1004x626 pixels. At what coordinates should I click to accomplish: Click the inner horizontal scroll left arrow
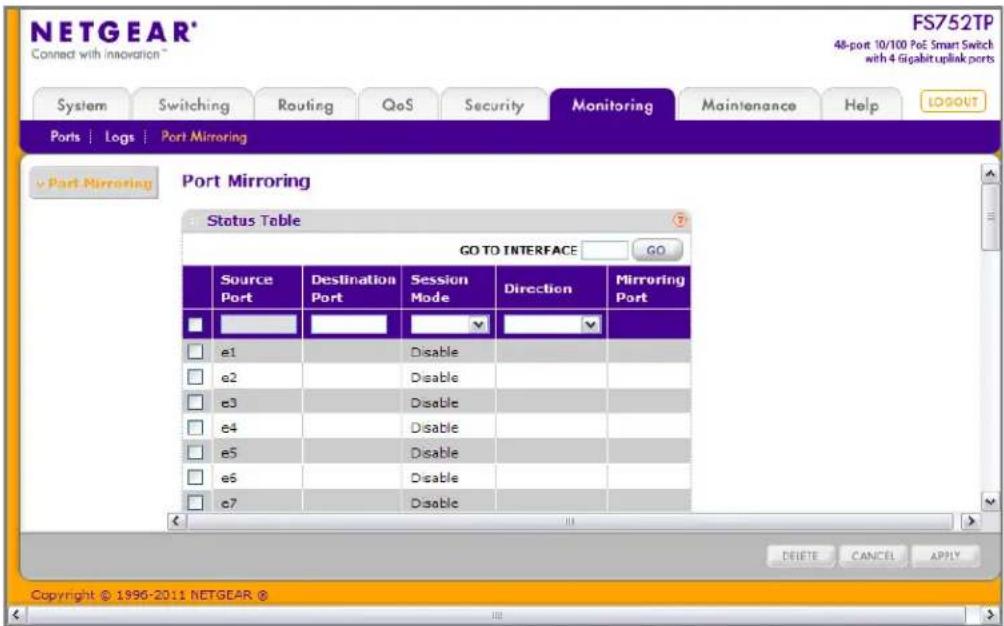coord(176,521)
